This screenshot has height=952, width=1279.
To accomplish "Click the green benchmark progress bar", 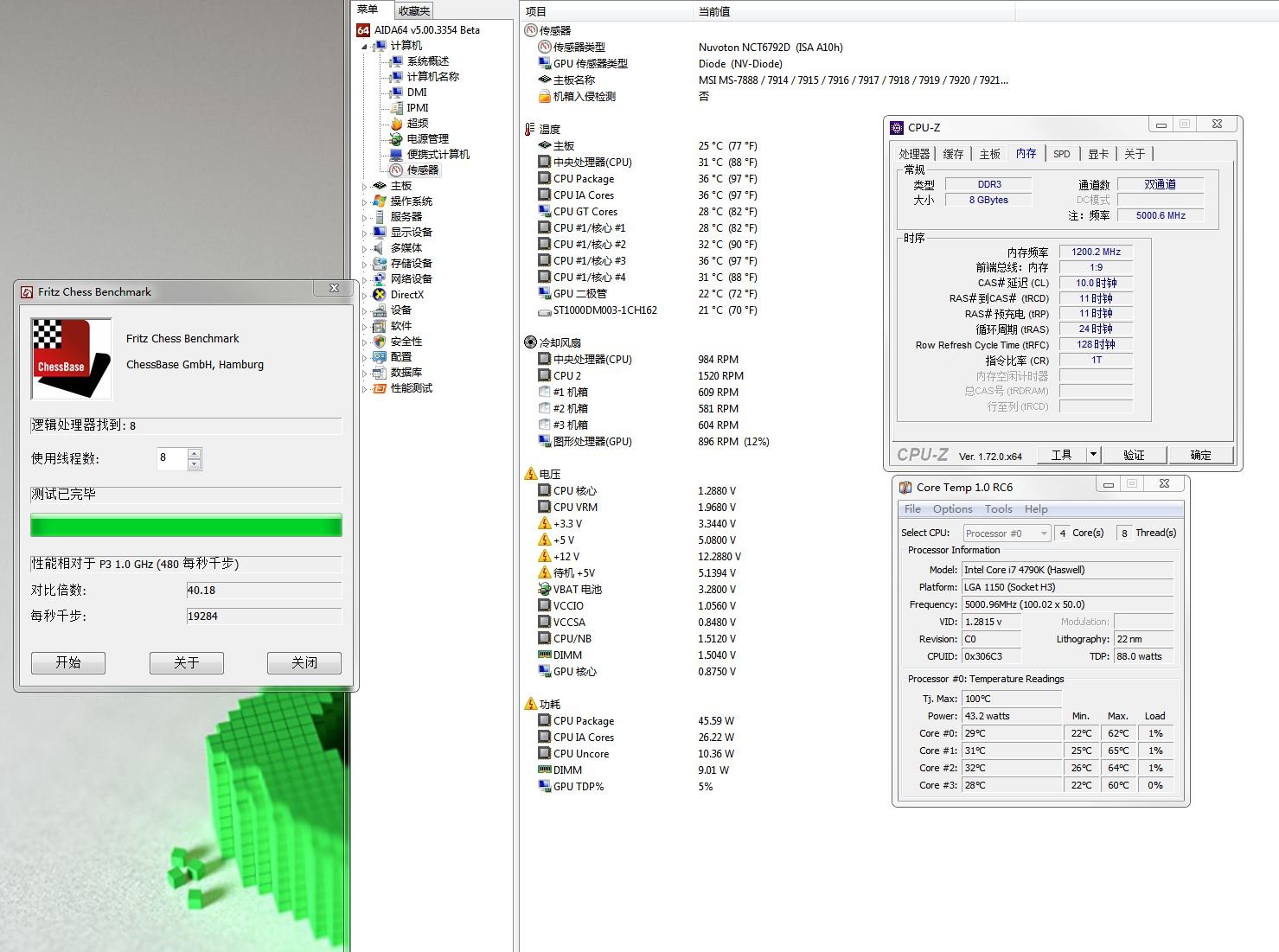I will [186, 526].
